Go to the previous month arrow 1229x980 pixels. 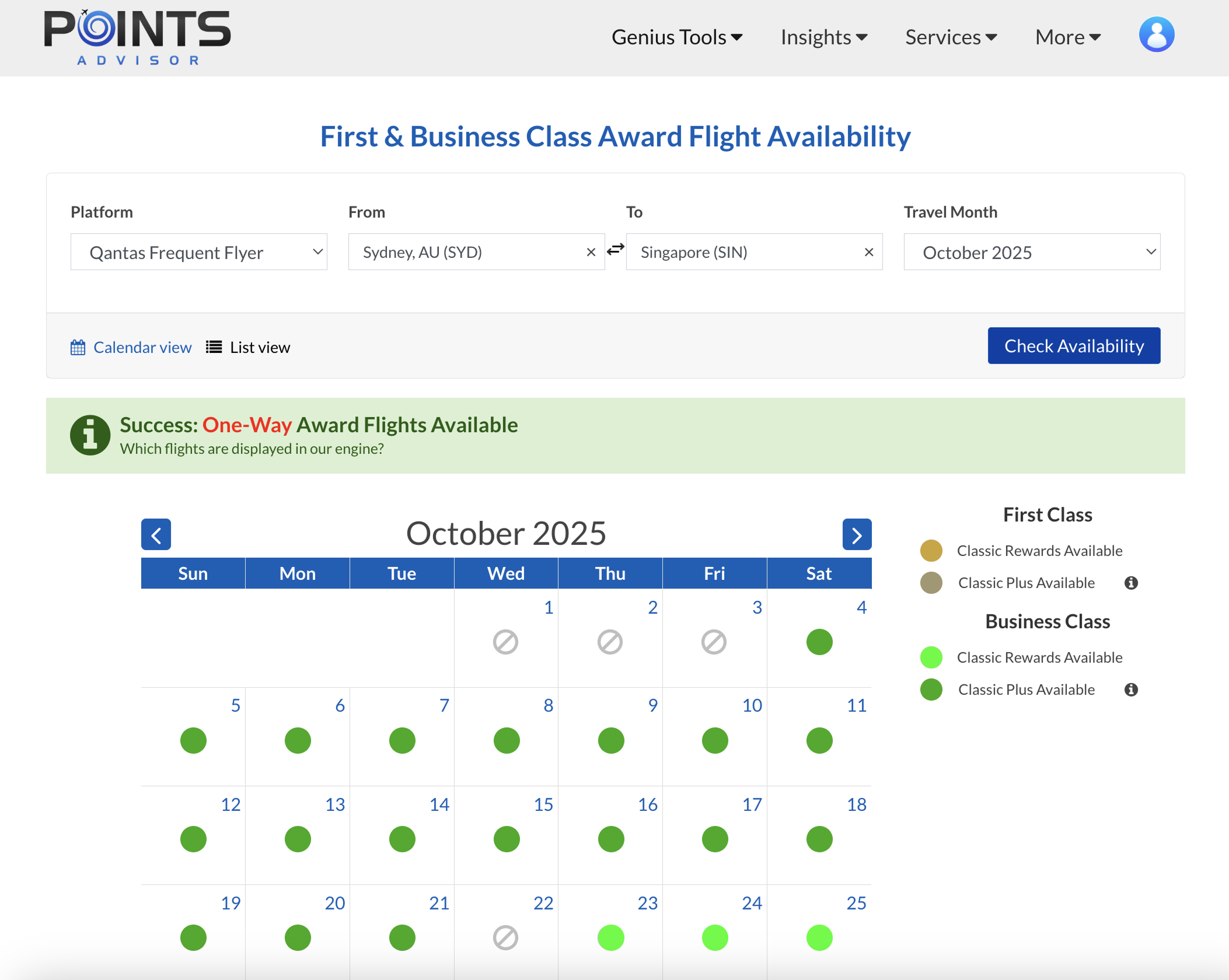coord(156,534)
